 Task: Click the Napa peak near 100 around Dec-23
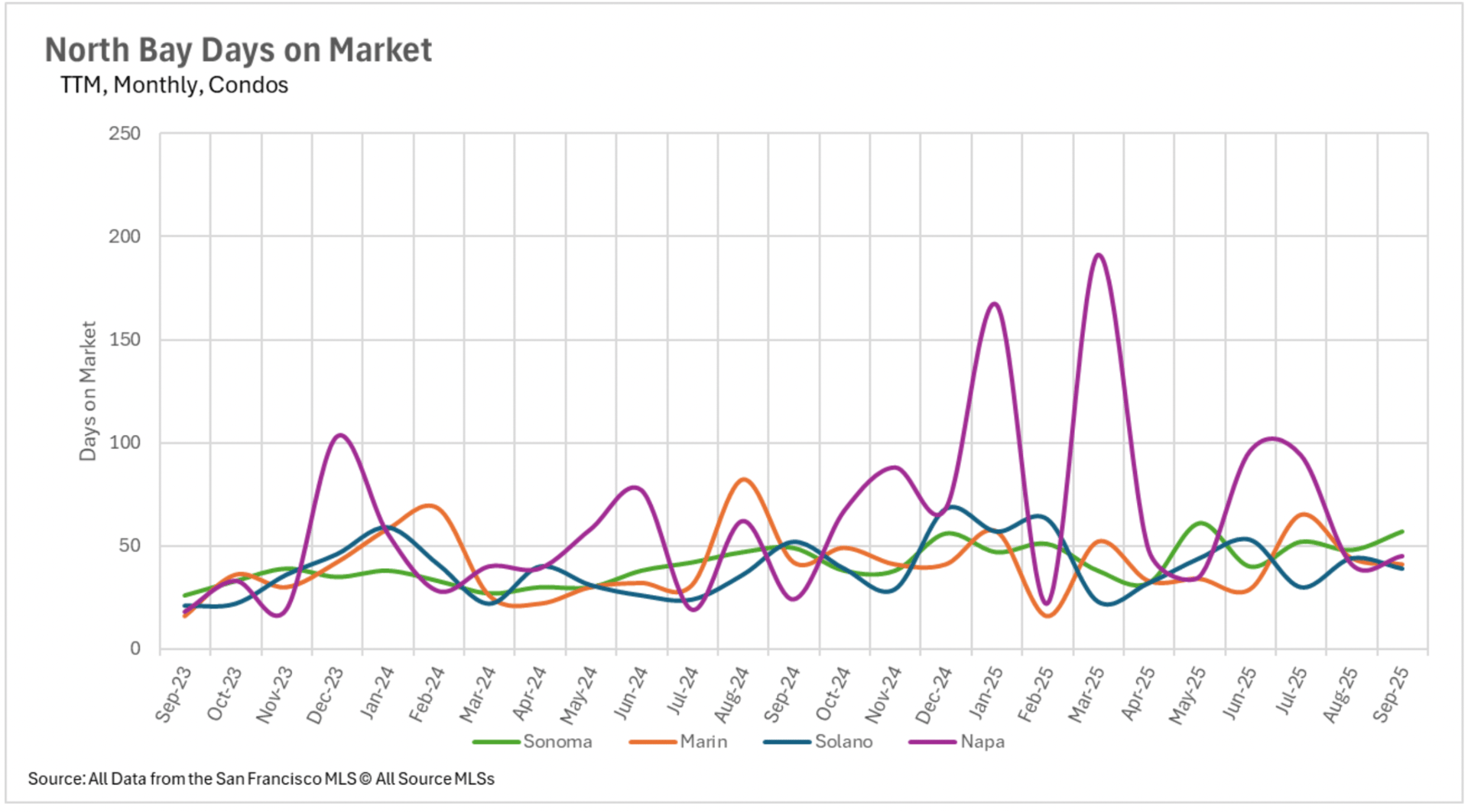[340, 436]
